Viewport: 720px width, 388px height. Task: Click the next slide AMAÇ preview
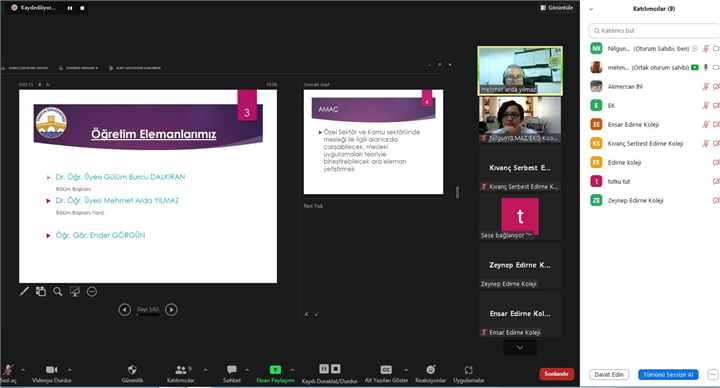tap(373, 141)
